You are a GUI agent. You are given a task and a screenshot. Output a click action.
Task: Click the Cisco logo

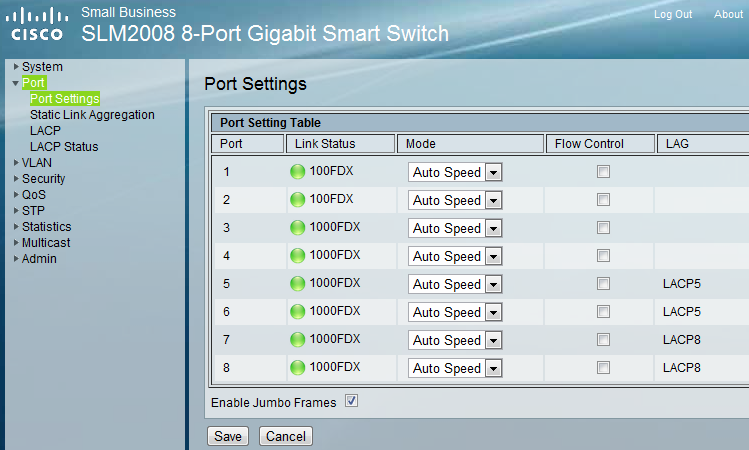(x=37, y=25)
